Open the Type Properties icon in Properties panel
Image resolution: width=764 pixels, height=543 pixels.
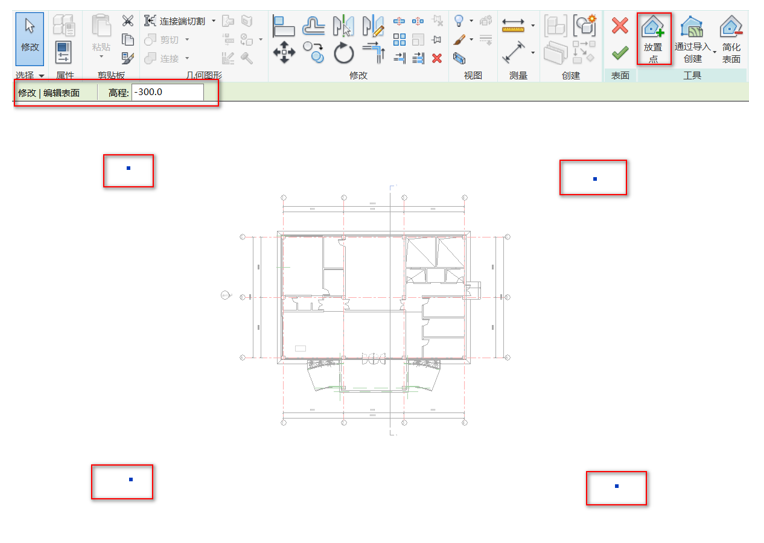coord(63,52)
